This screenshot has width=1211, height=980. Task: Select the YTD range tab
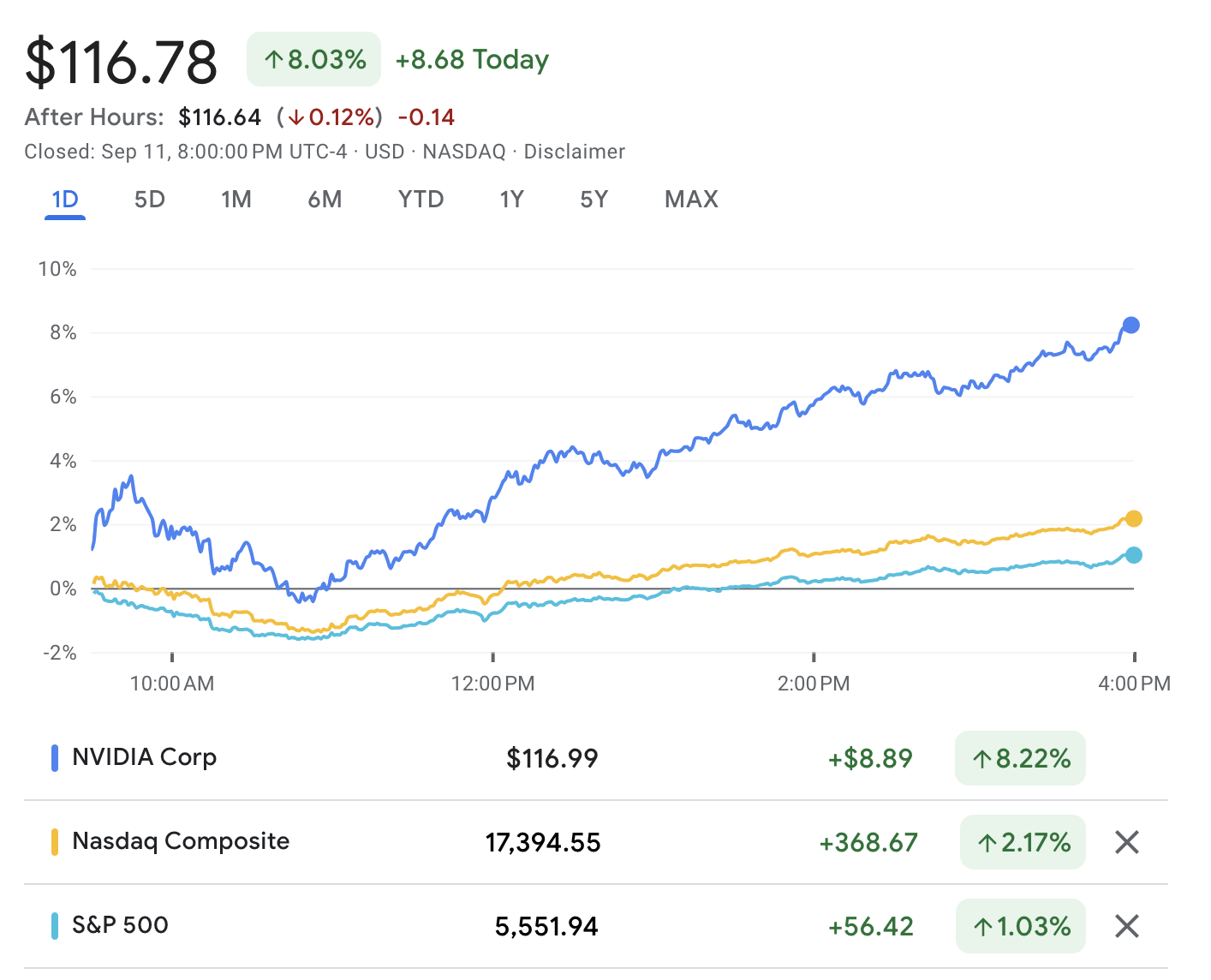coord(421,200)
